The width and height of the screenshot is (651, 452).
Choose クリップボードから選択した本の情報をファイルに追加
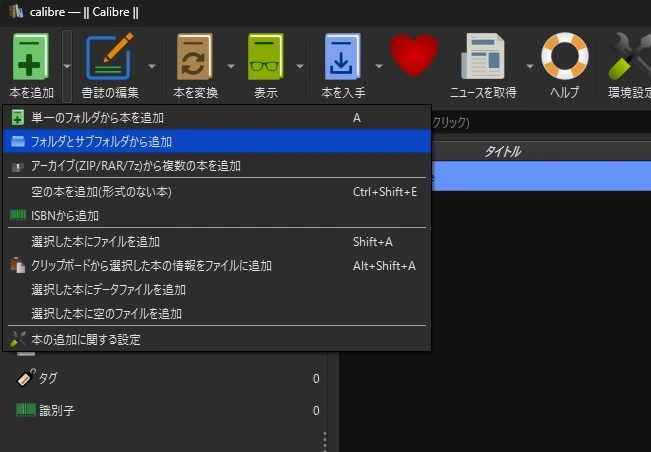(217, 266)
